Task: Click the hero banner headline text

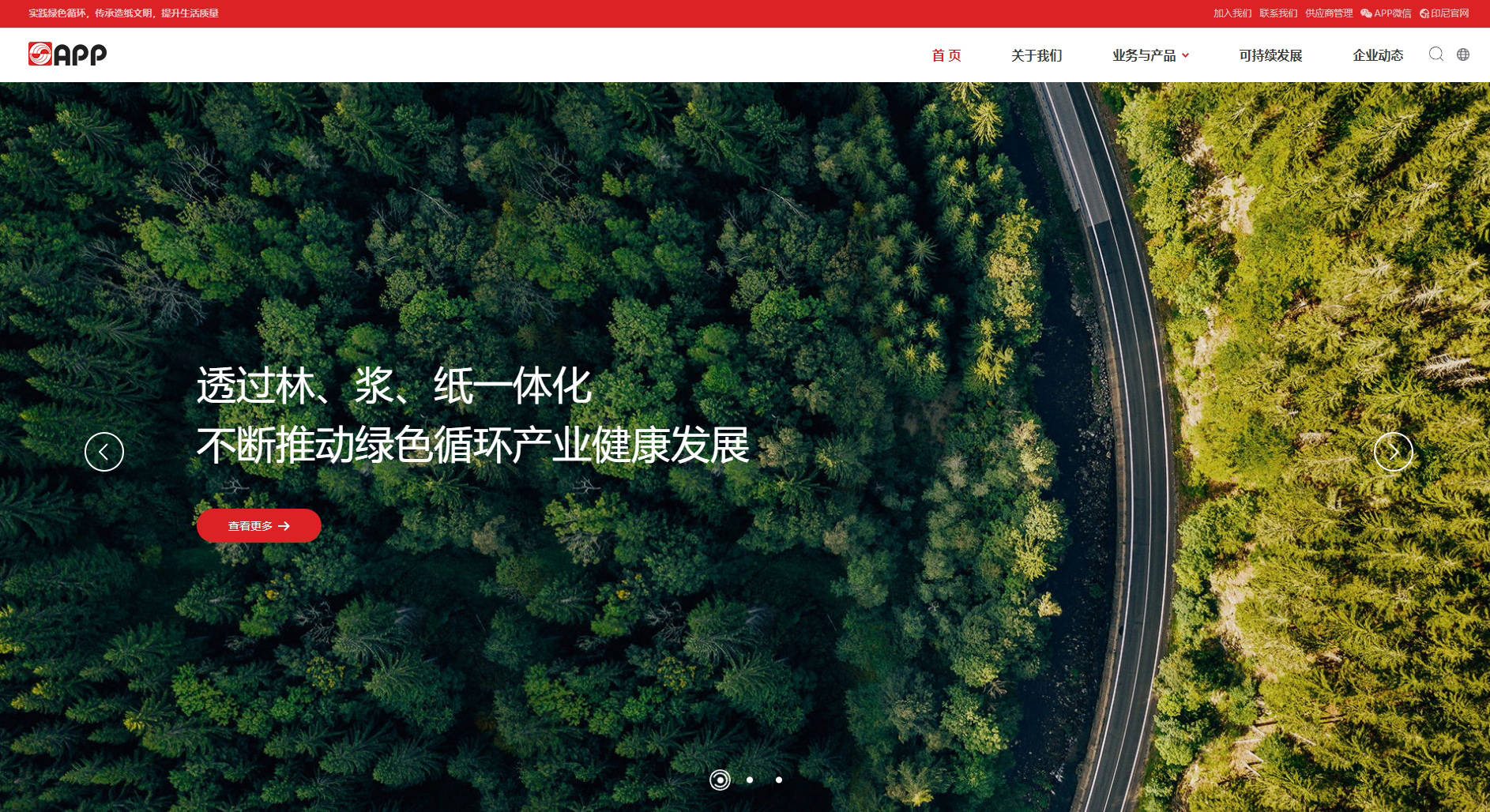Action: 472,415
